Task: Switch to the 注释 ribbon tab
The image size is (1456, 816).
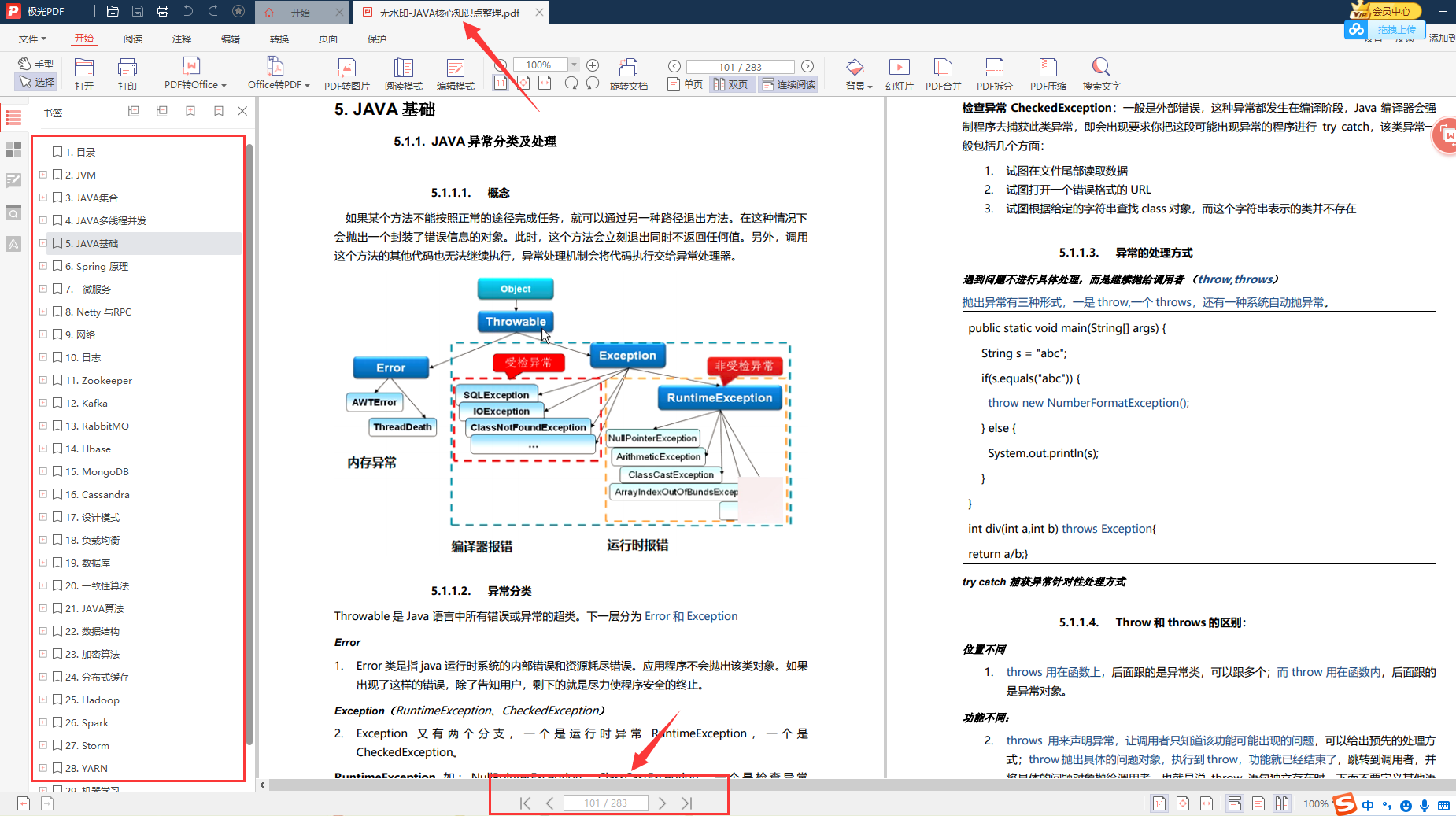Action: (x=182, y=38)
